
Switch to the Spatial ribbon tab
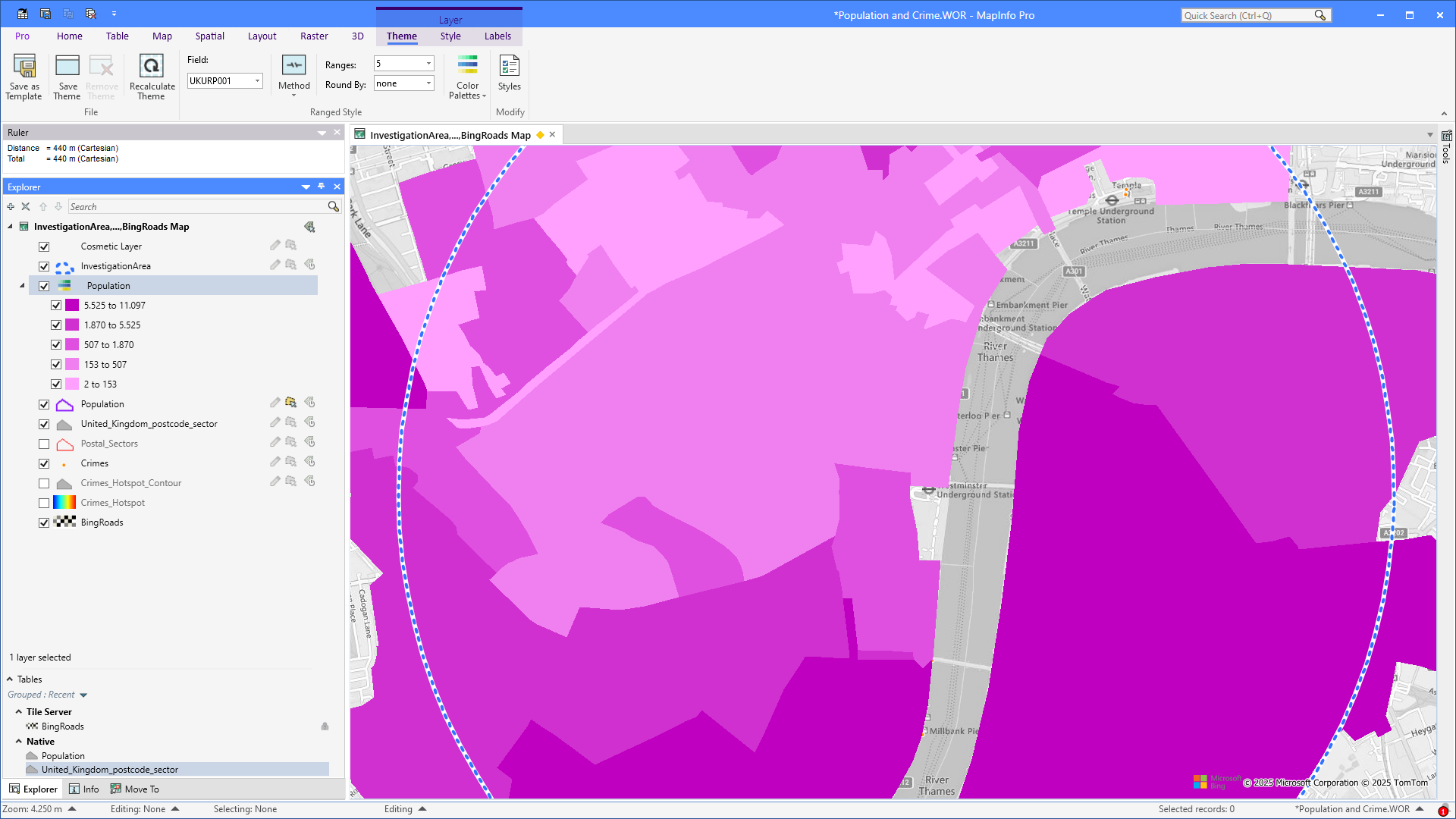[x=209, y=36]
